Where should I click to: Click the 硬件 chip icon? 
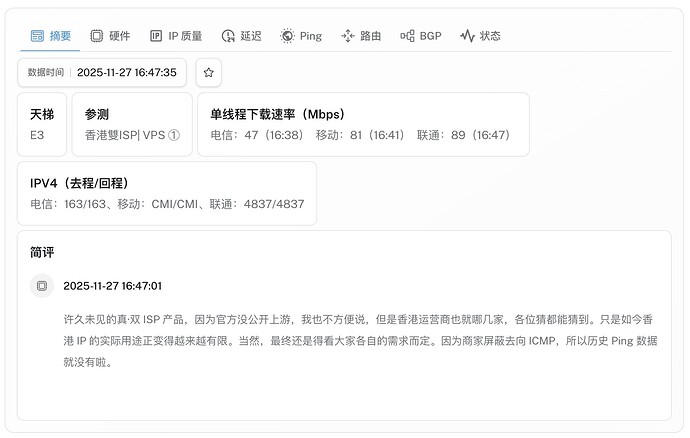[96, 36]
